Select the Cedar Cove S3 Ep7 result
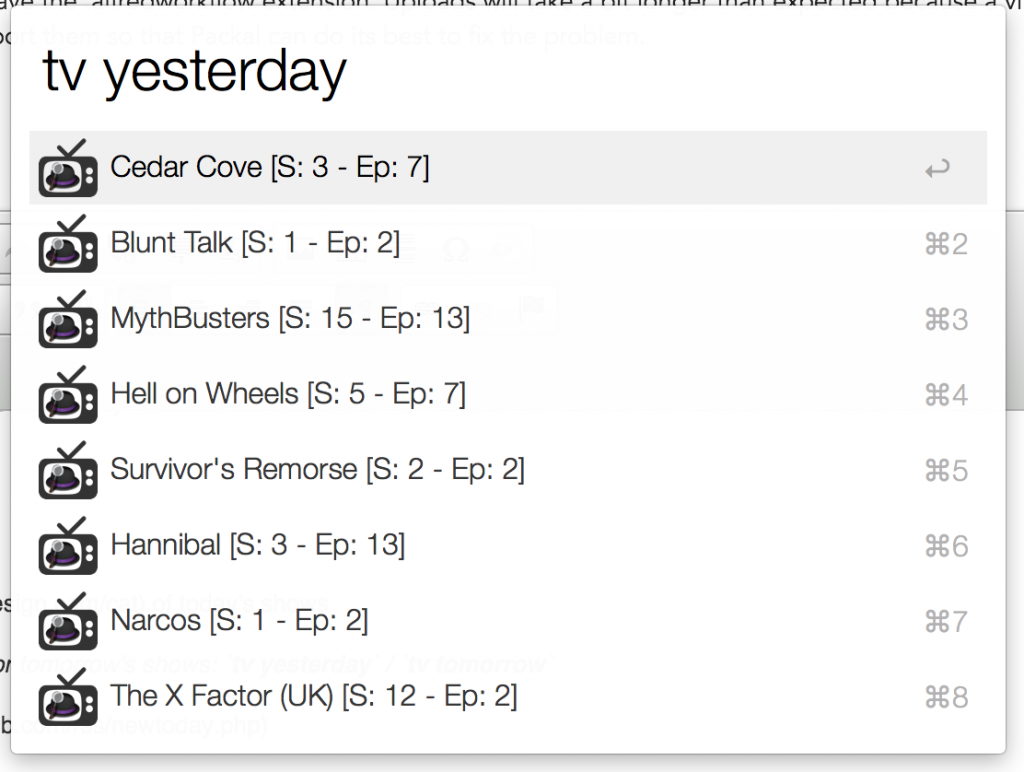1024x772 pixels. click(270, 167)
